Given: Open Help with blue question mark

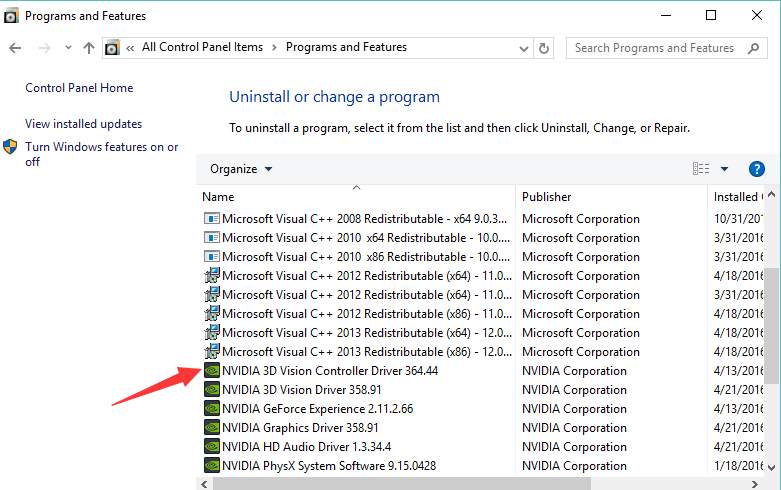Looking at the screenshot, I should coord(757,169).
